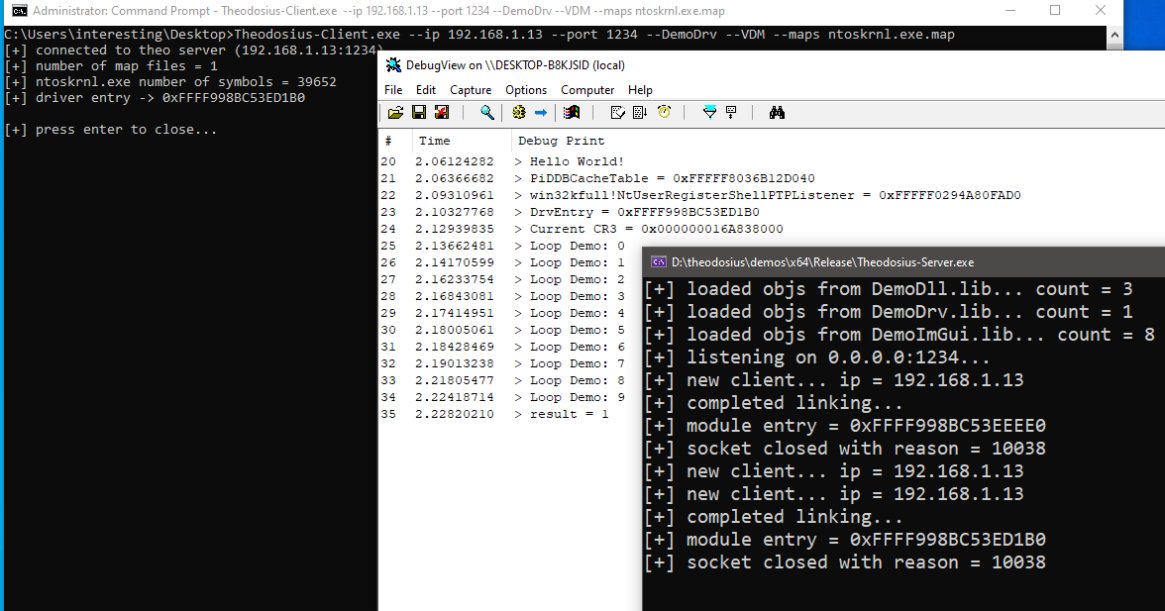
Task: Toggle the Capture Kernel gear icon
Action: [519, 113]
